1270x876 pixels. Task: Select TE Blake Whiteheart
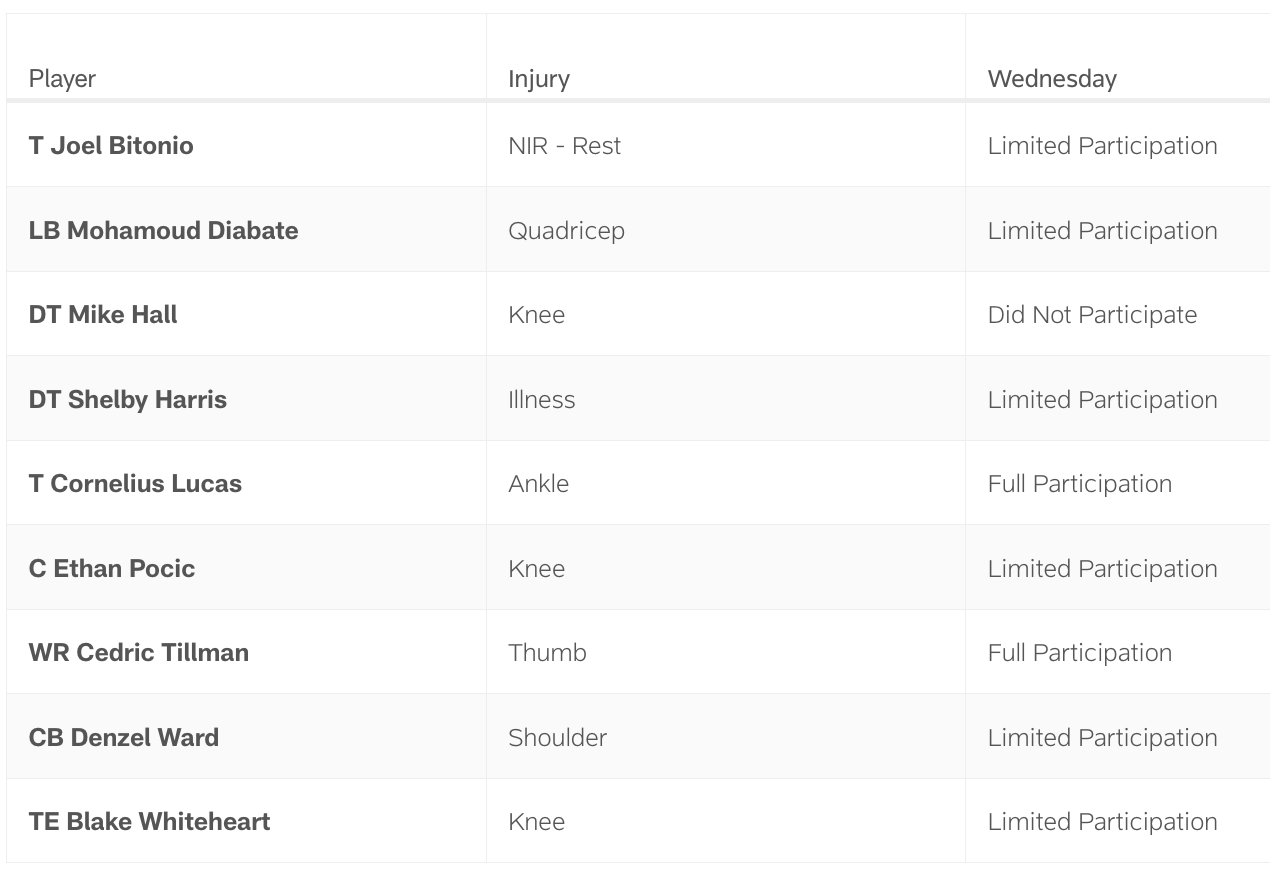click(x=149, y=822)
